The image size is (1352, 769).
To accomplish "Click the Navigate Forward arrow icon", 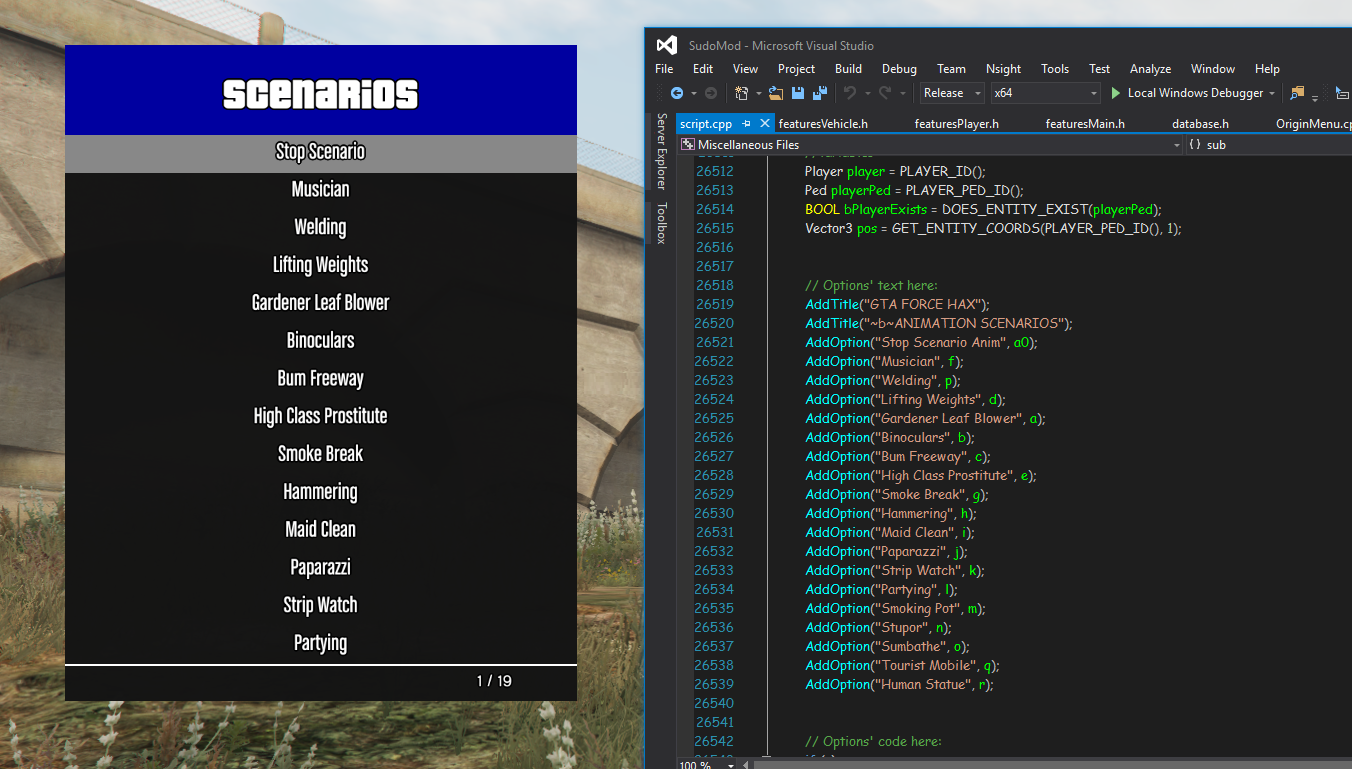I will pos(711,93).
